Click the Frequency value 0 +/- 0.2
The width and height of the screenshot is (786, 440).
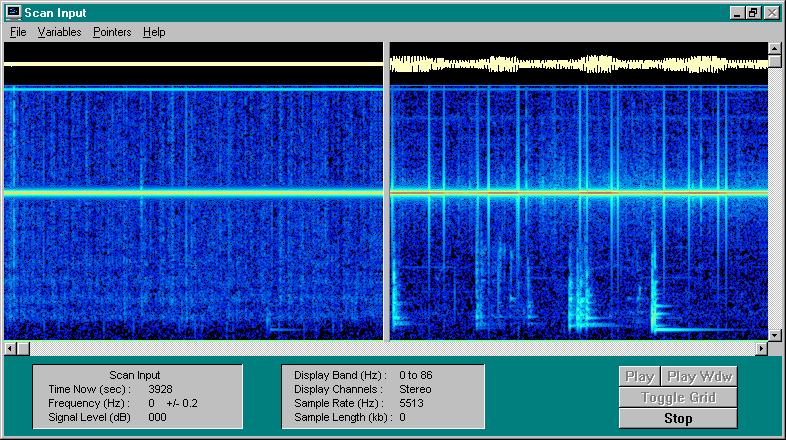[x=173, y=403]
